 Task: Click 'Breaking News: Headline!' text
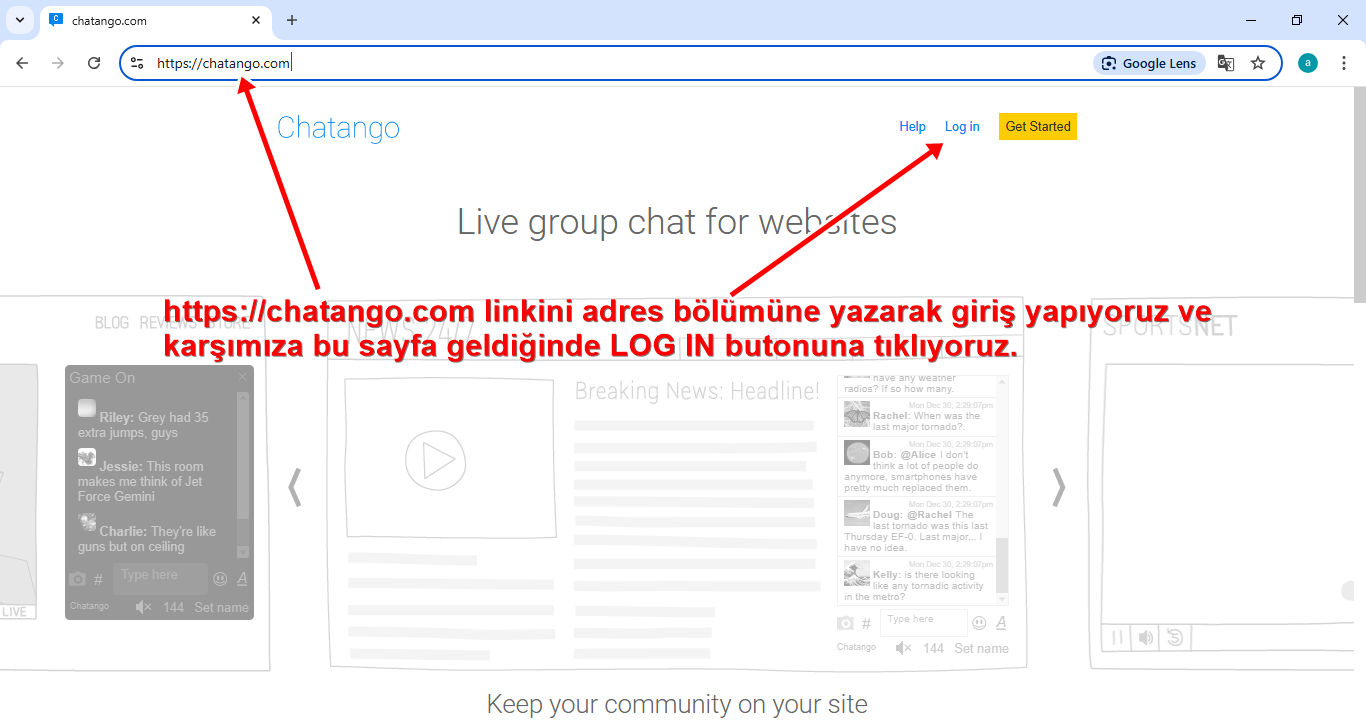(697, 391)
